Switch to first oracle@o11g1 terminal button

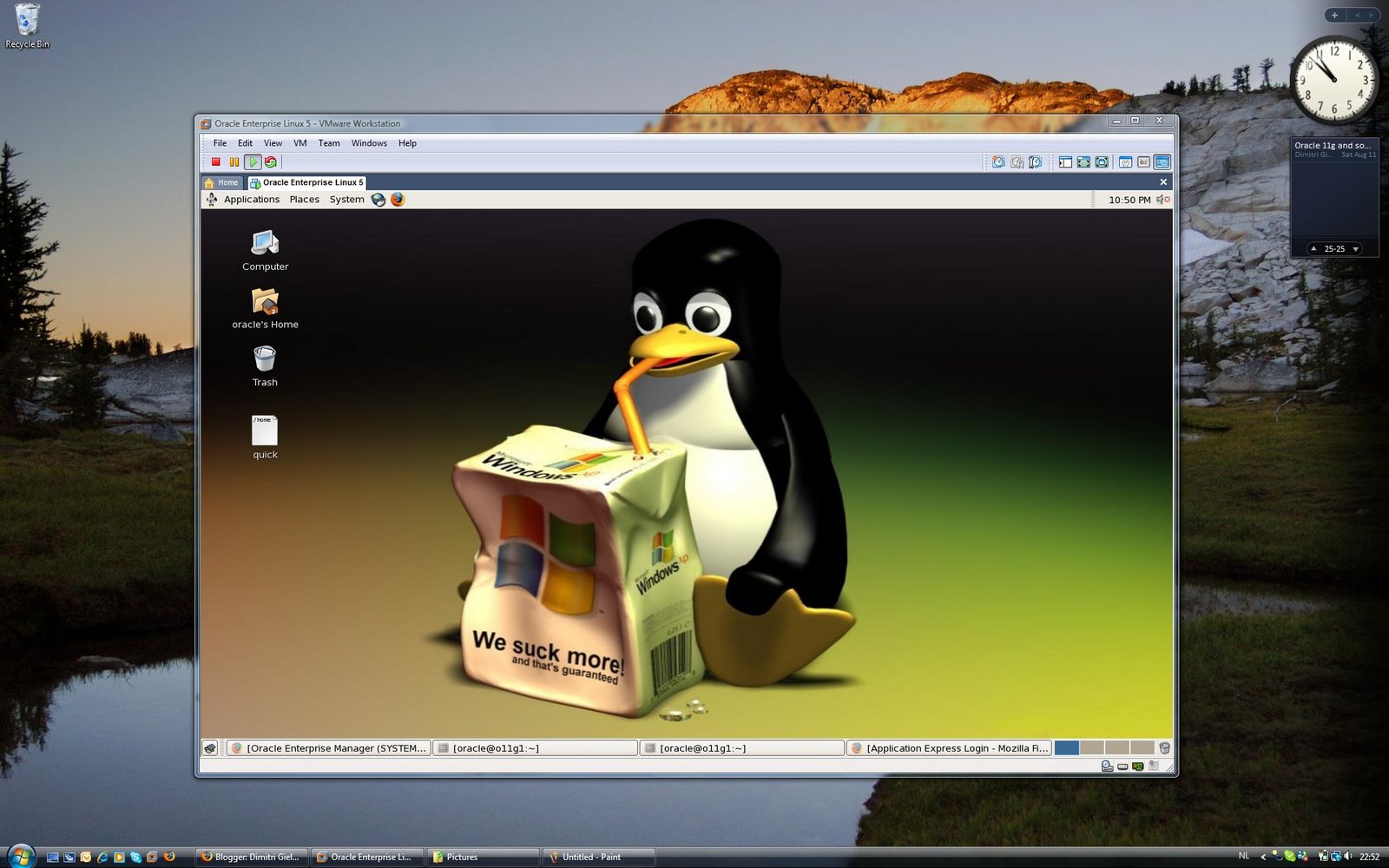[536, 748]
